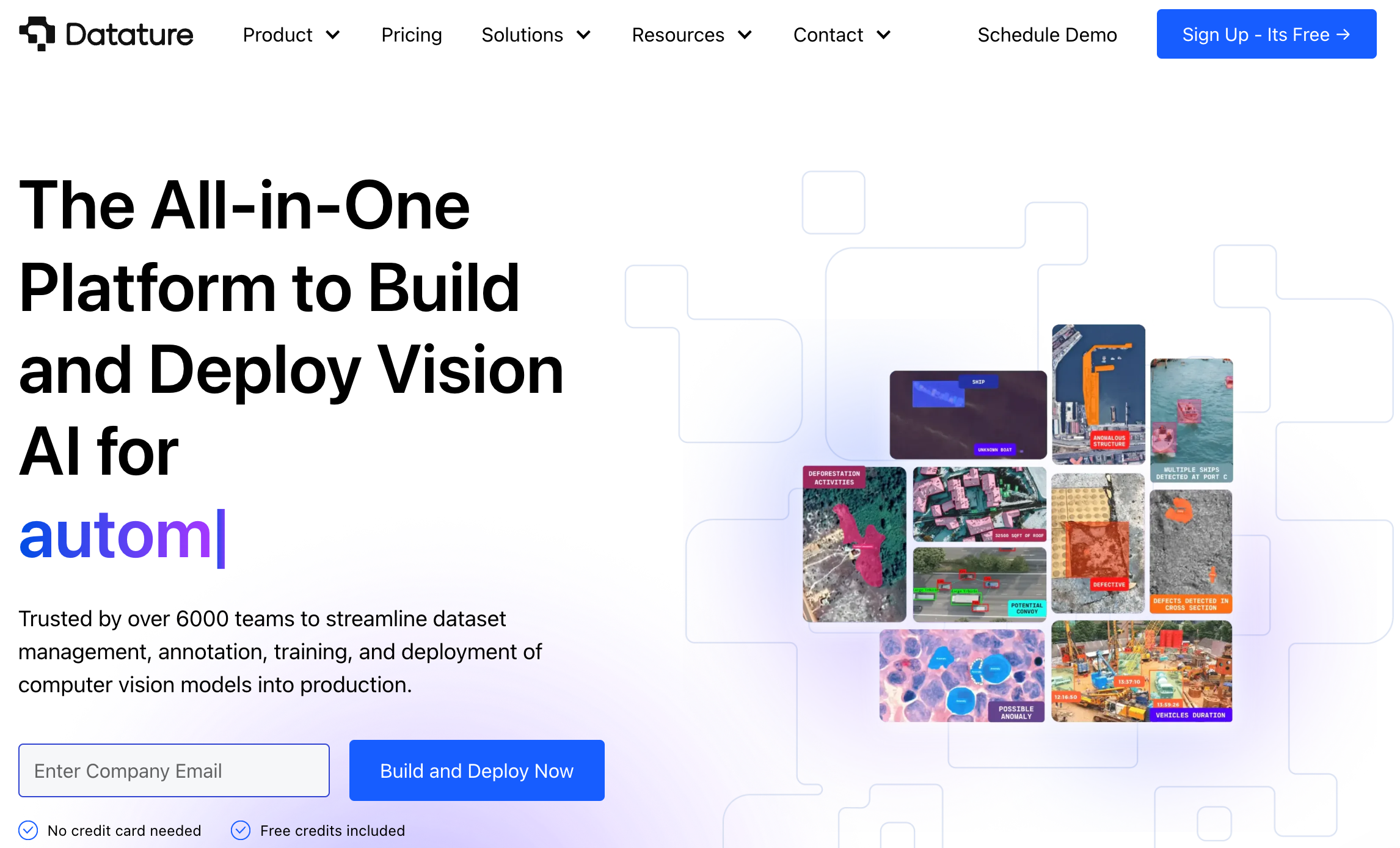Click the Pricing menu item

[x=411, y=35]
